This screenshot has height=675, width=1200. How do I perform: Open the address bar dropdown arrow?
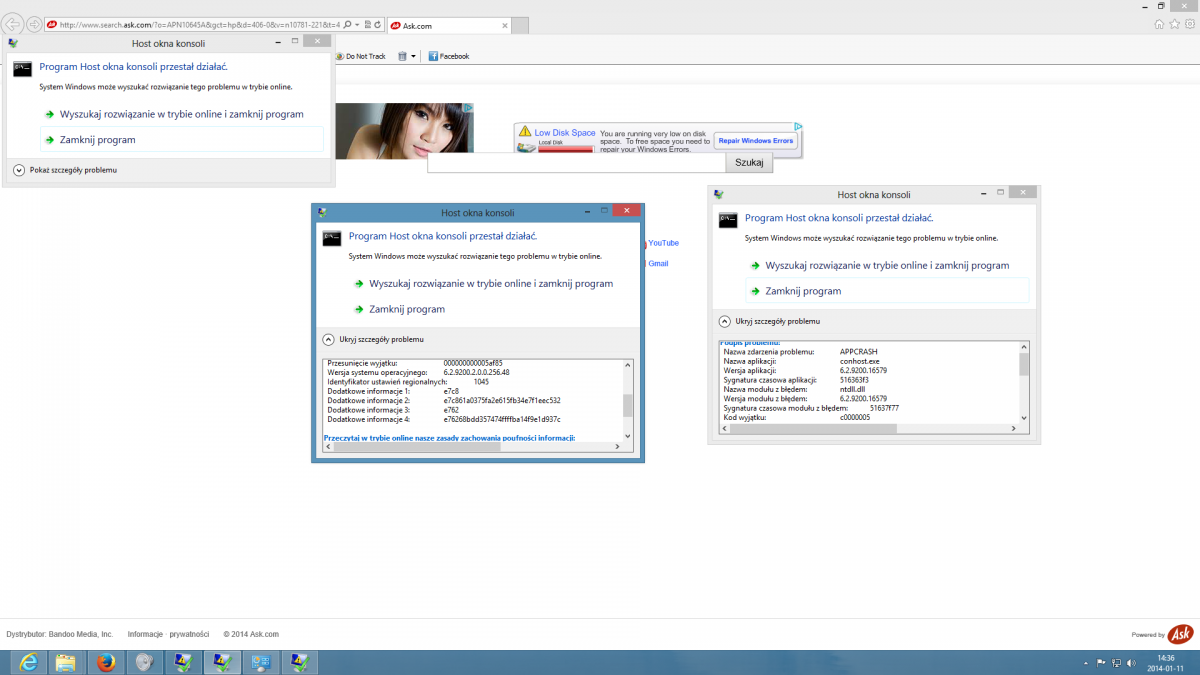[x=356, y=25]
